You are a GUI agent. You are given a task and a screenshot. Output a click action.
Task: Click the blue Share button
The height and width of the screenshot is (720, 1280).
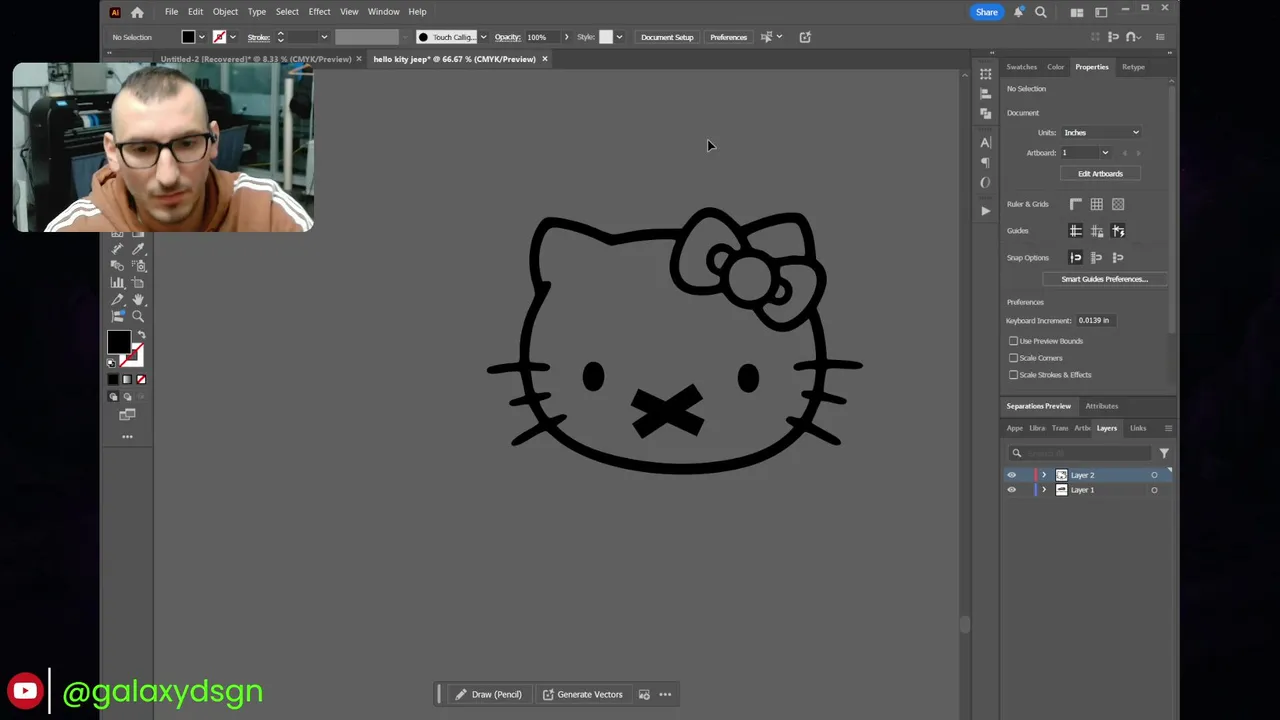coord(986,12)
